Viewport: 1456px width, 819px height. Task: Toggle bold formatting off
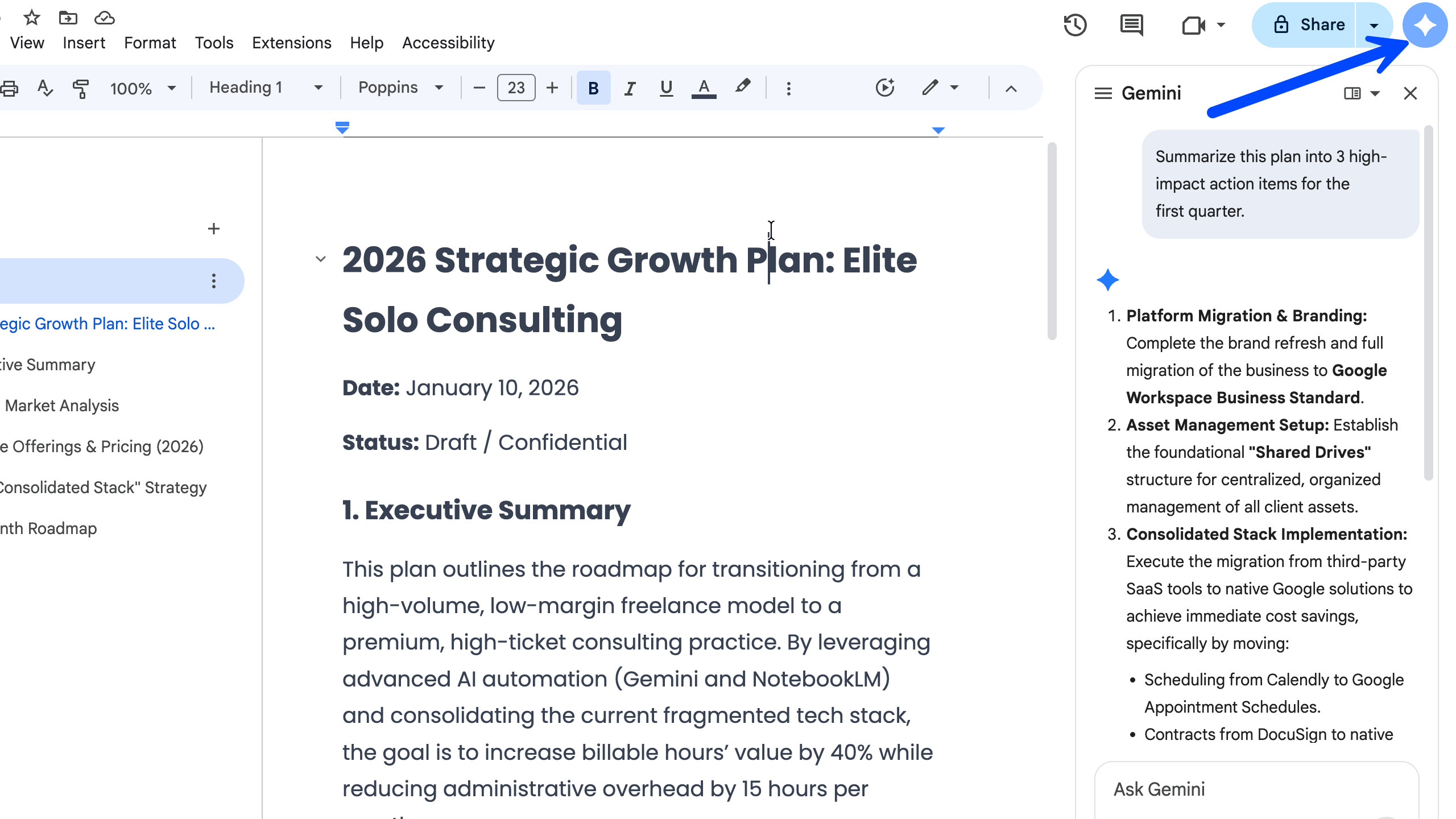coord(593,88)
